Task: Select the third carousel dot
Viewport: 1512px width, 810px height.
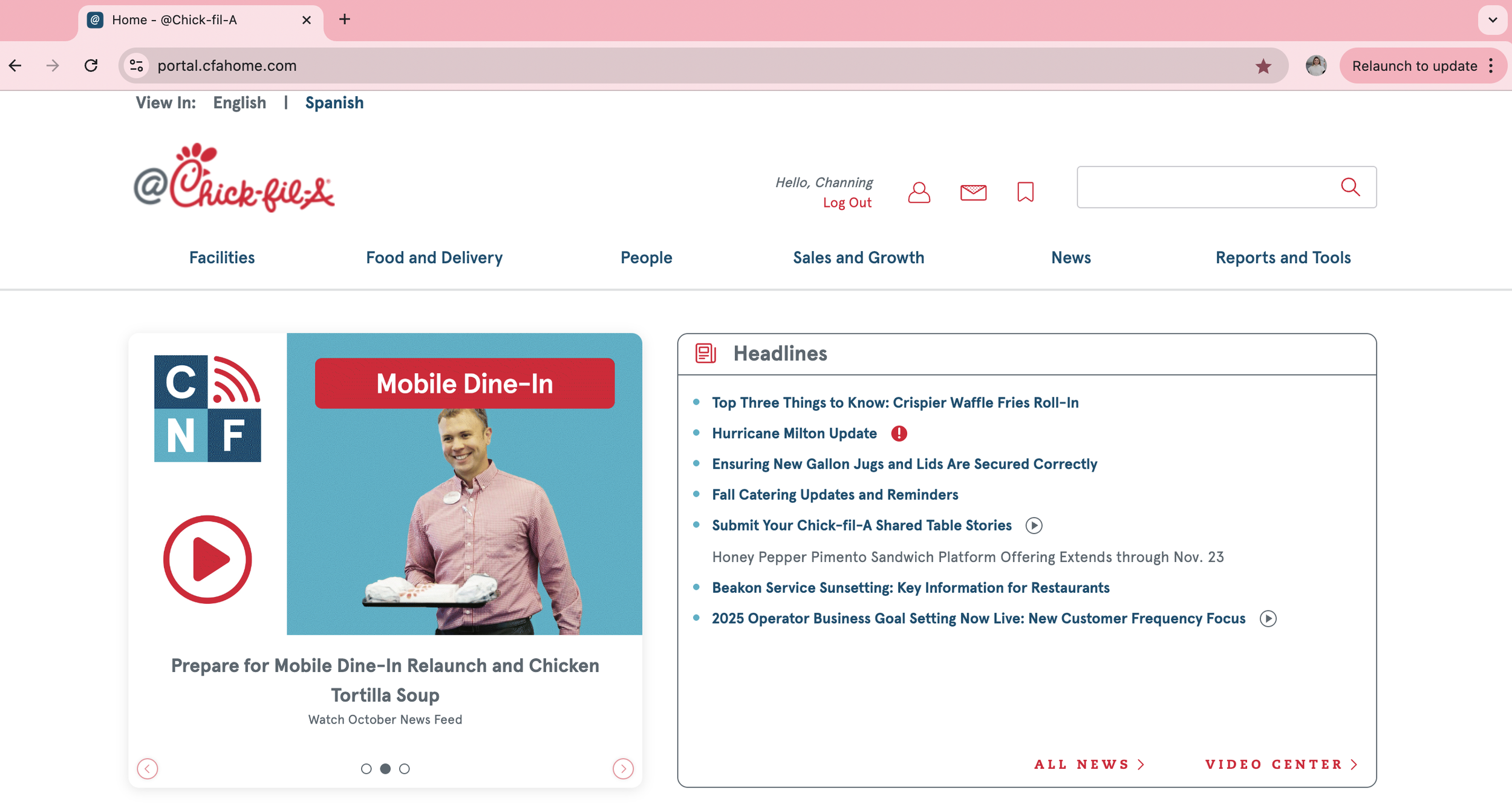Action: click(x=405, y=769)
